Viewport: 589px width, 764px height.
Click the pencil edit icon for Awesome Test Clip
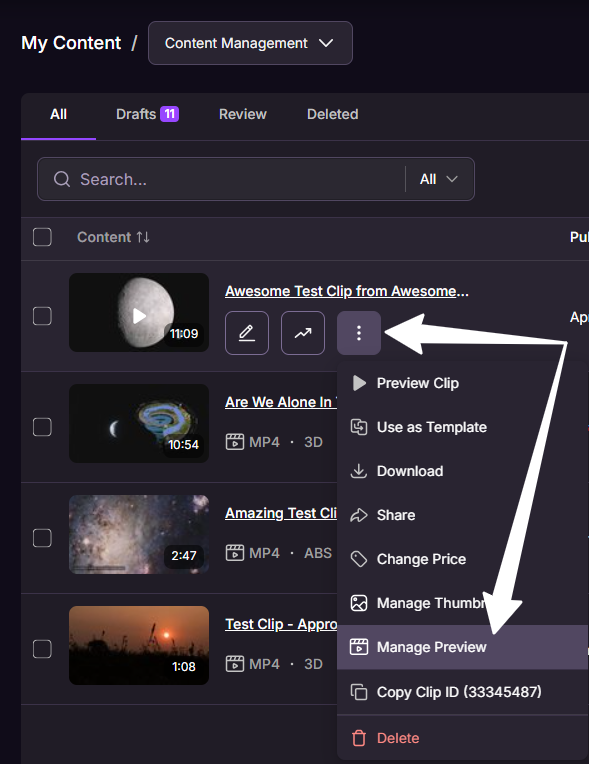point(247,333)
